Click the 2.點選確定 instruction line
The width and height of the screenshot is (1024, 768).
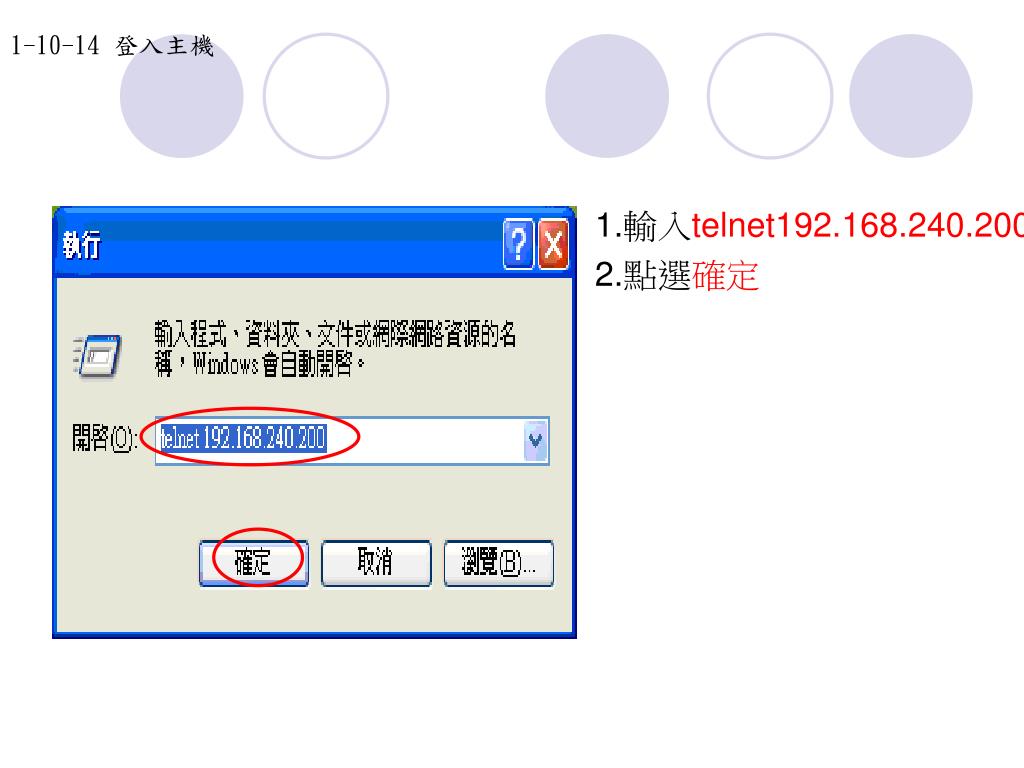(x=677, y=275)
